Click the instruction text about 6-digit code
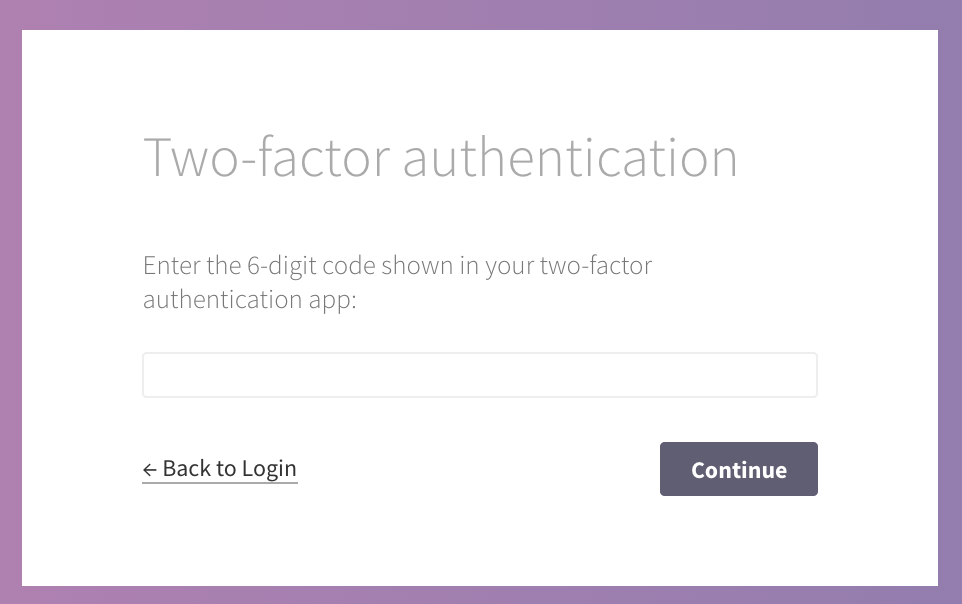The width and height of the screenshot is (962, 604). point(397,282)
